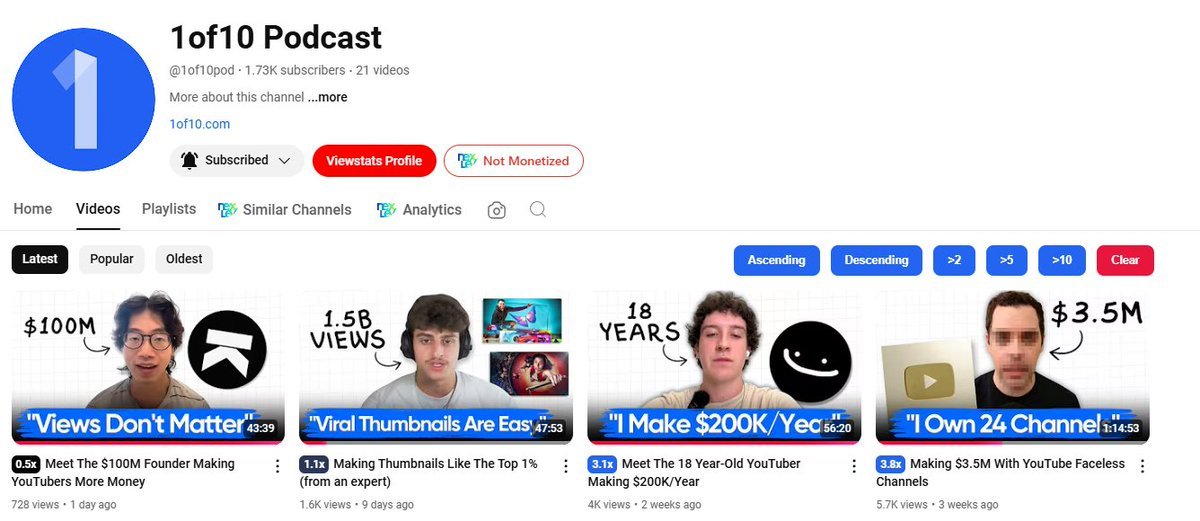Switch to the Playlists tab
Image resolution: width=1200 pixels, height=521 pixels.
coord(169,209)
